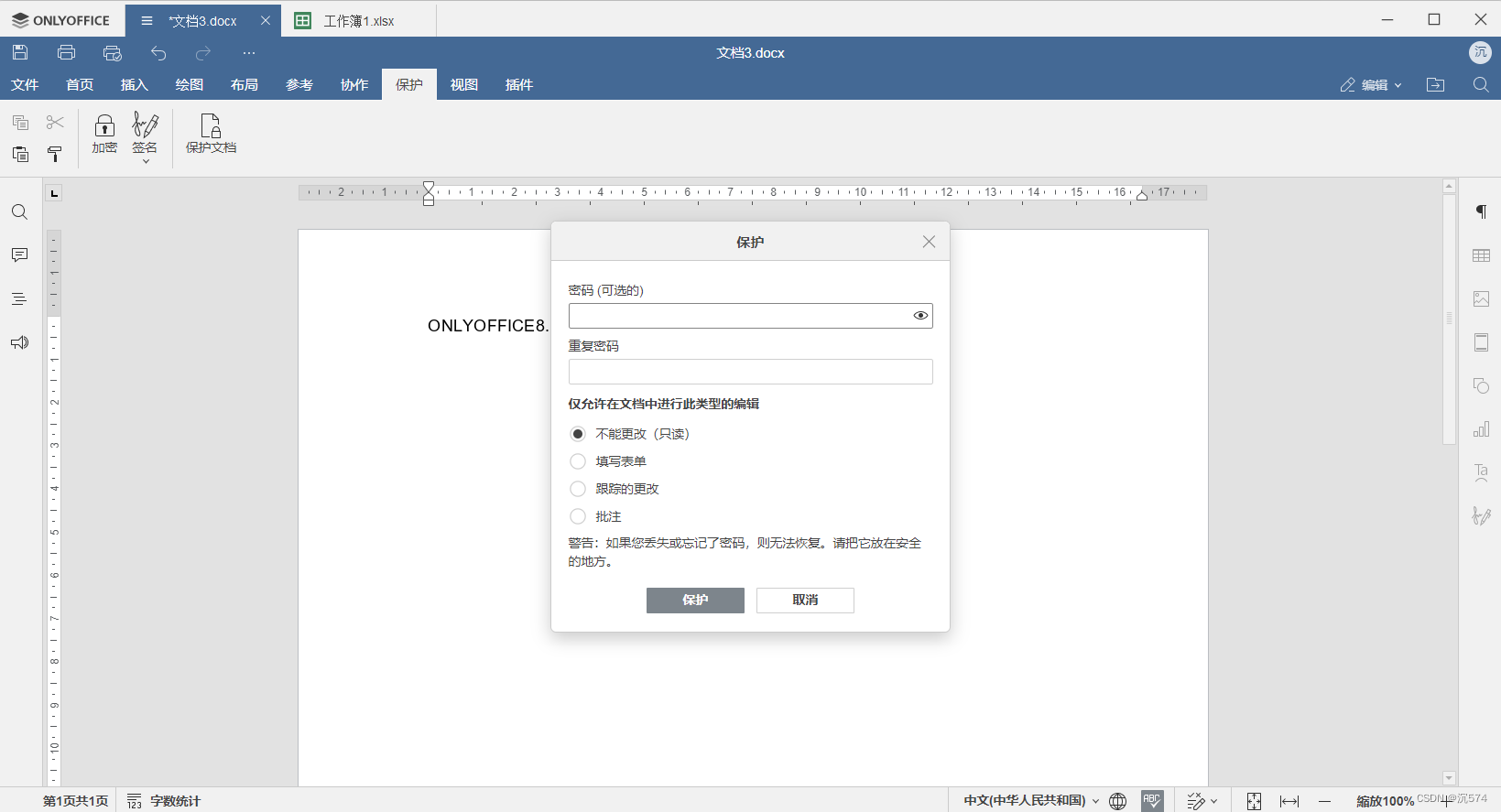This screenshot has height=812, width=1501.
Task: Open 中文(中华人民共和国) language dropdown
Action: point(1031,801)
